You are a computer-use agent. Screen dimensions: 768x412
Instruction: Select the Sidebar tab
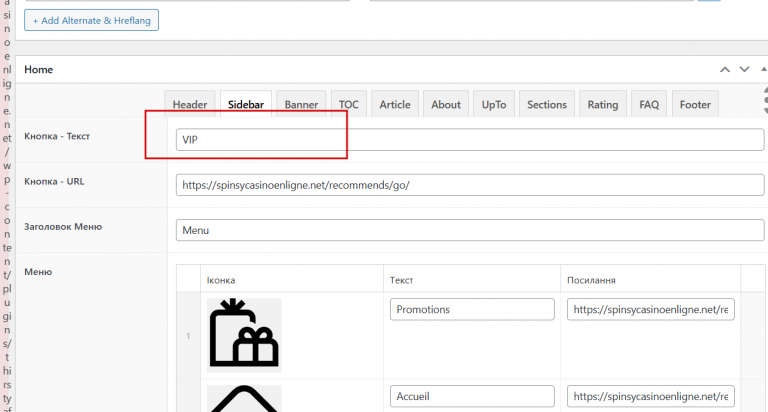point(246,104)
